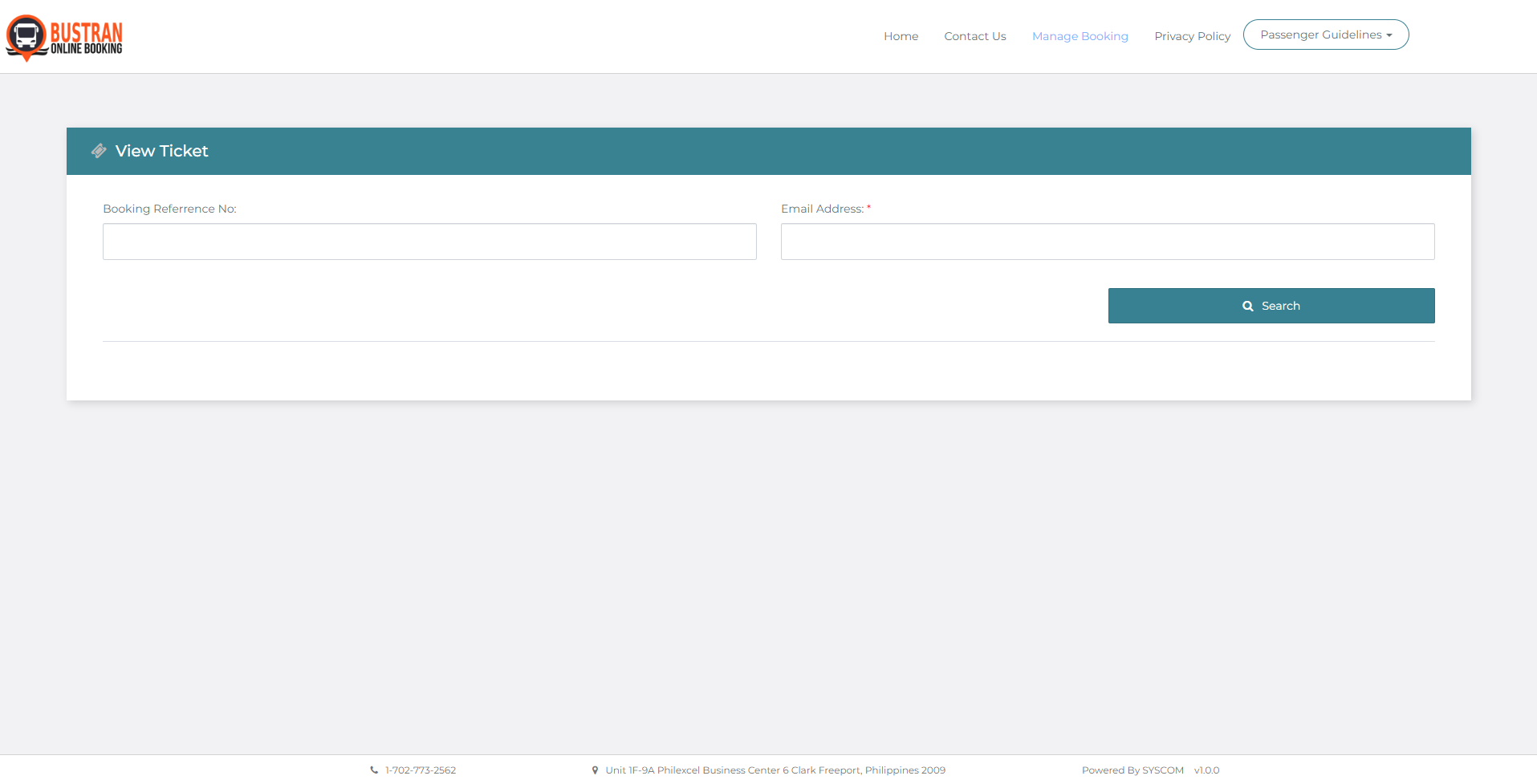Image resolution: width=1537 pixels, height=784 pixels.
Task: Click the footer phone number 1-702-773-2562
Action: (x=421, y=770)
